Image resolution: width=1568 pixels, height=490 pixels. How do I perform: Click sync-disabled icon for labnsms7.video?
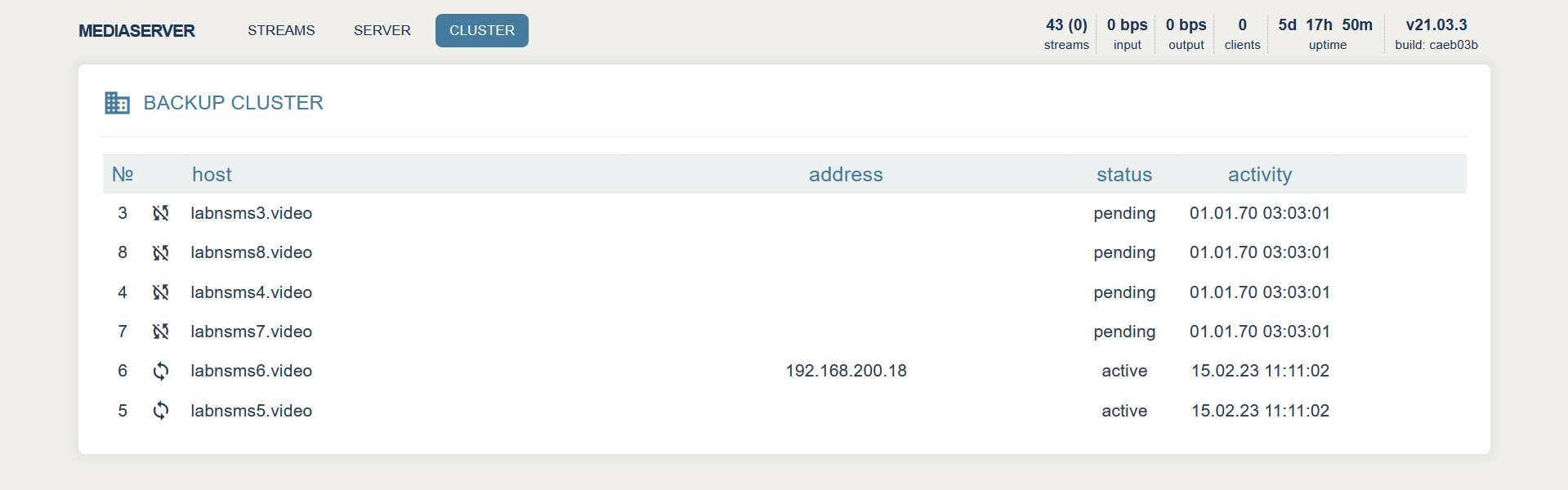point(161,332)
